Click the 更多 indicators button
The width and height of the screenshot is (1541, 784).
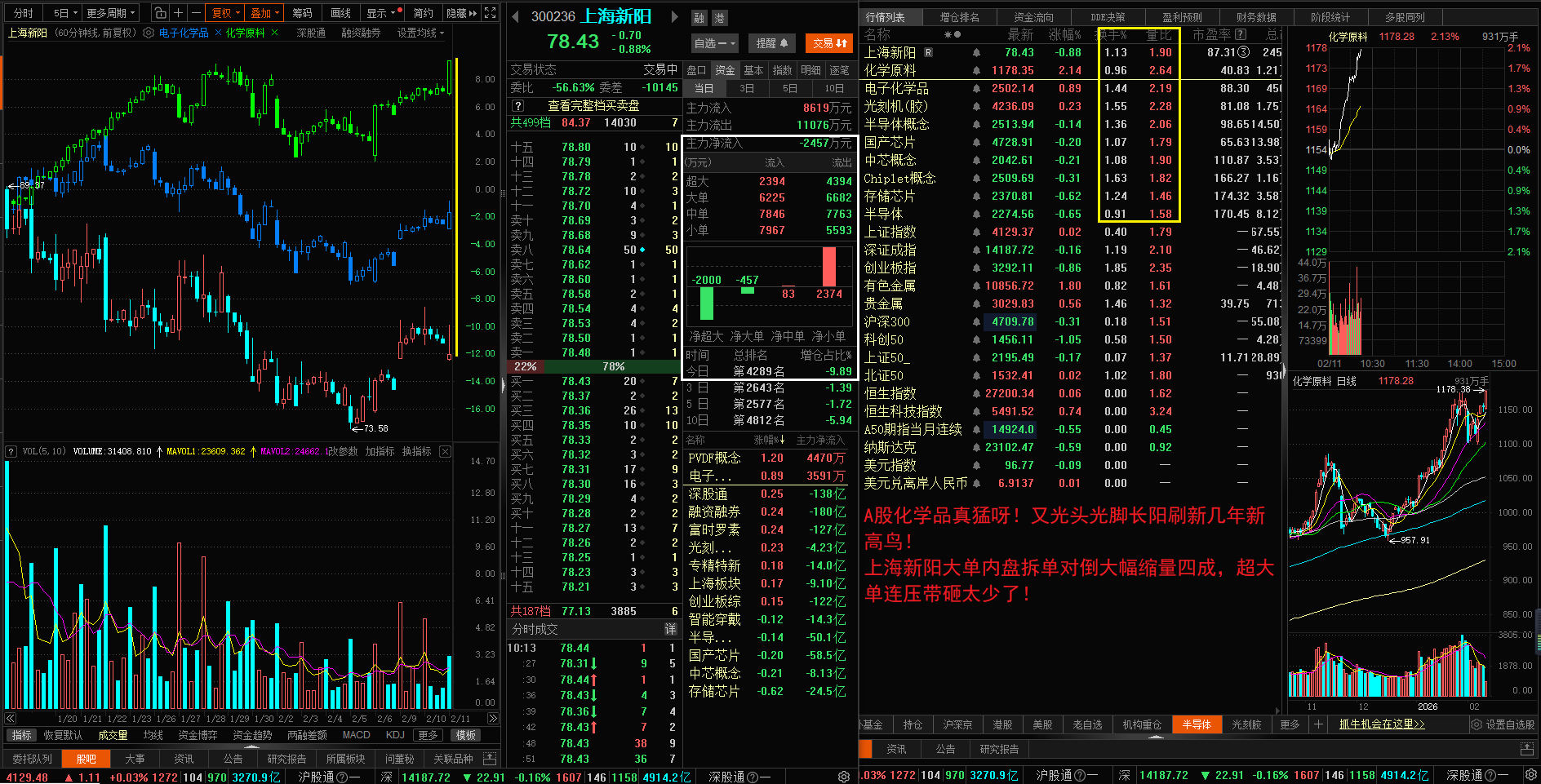pos(428,735)
